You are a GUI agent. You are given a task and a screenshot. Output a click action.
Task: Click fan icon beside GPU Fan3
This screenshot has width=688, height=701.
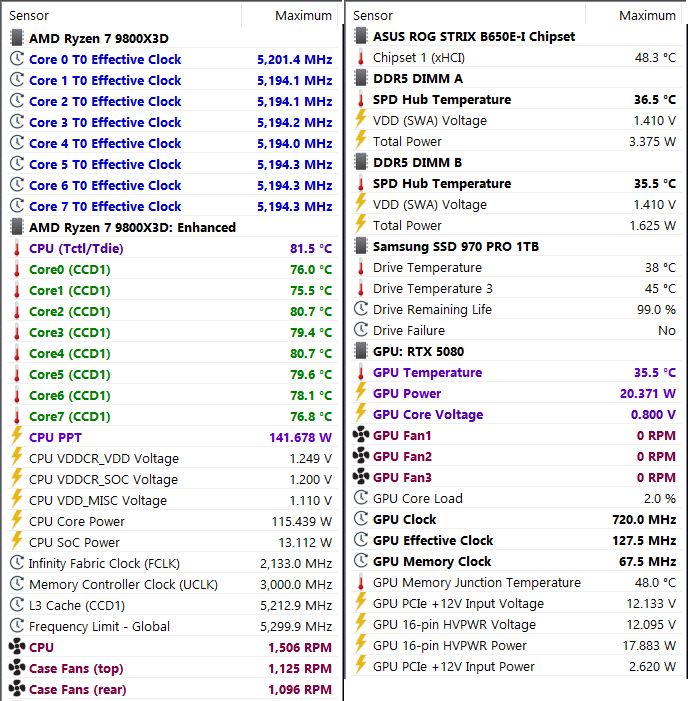tap(361, 477)
